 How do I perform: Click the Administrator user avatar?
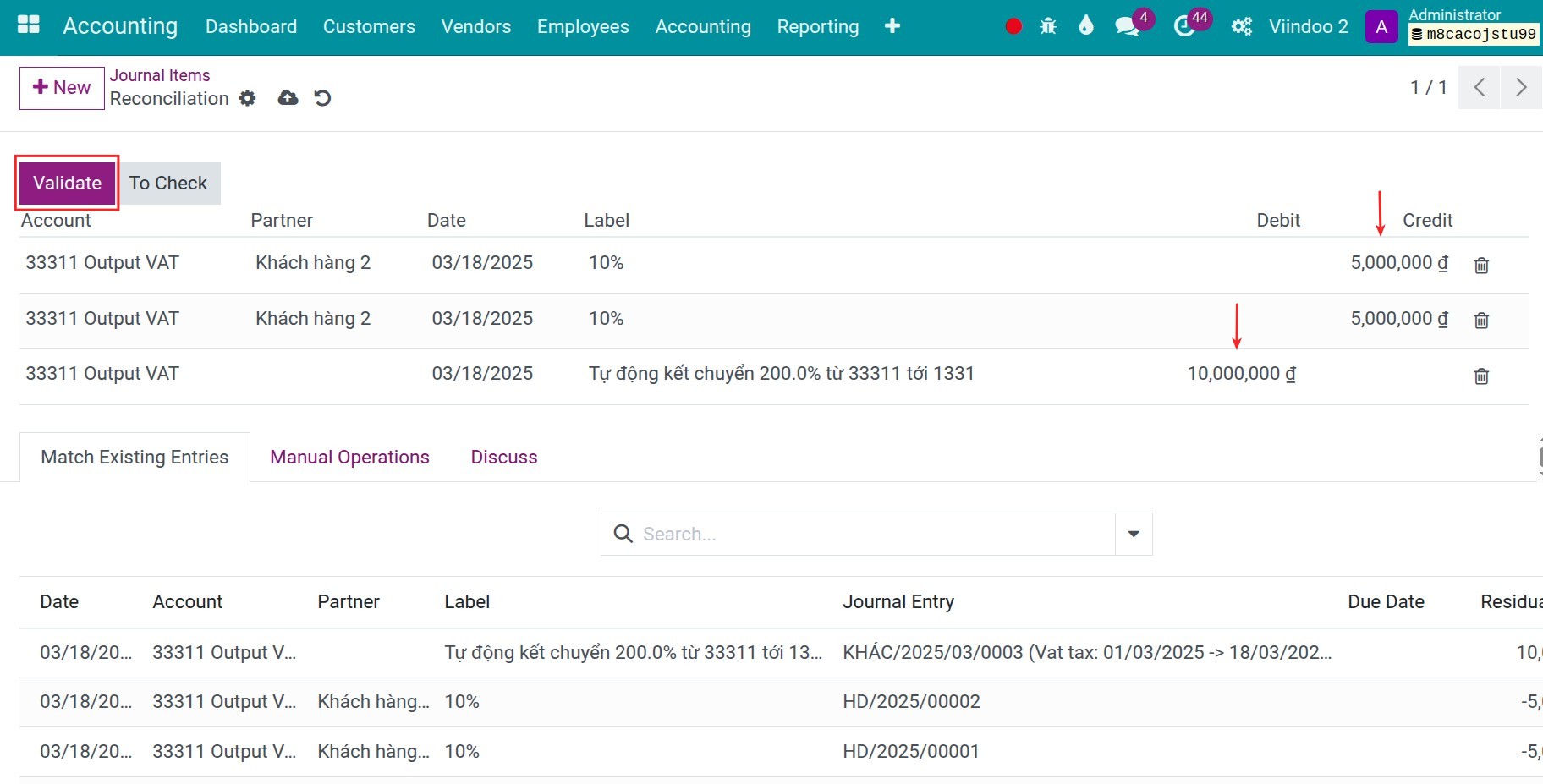tap(1381, 27)
